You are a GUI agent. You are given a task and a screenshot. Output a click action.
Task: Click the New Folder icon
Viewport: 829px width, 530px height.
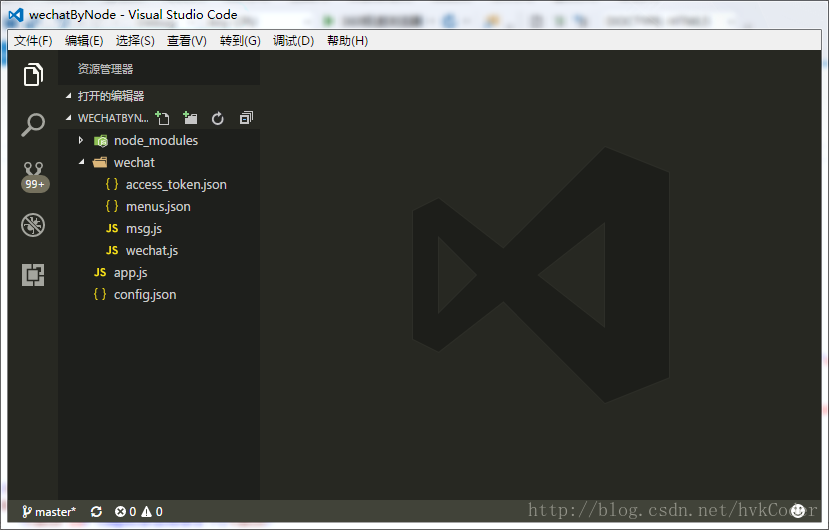190,118
